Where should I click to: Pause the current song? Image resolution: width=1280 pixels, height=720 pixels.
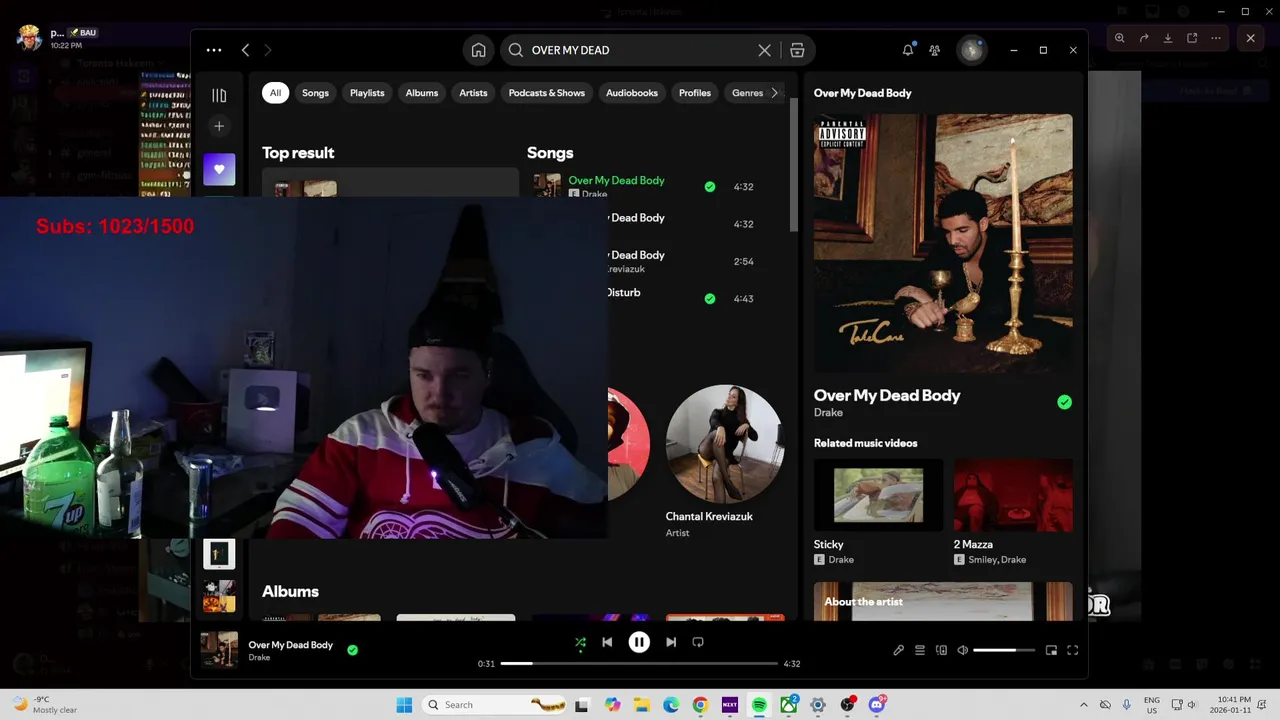(x=639, y=642)
